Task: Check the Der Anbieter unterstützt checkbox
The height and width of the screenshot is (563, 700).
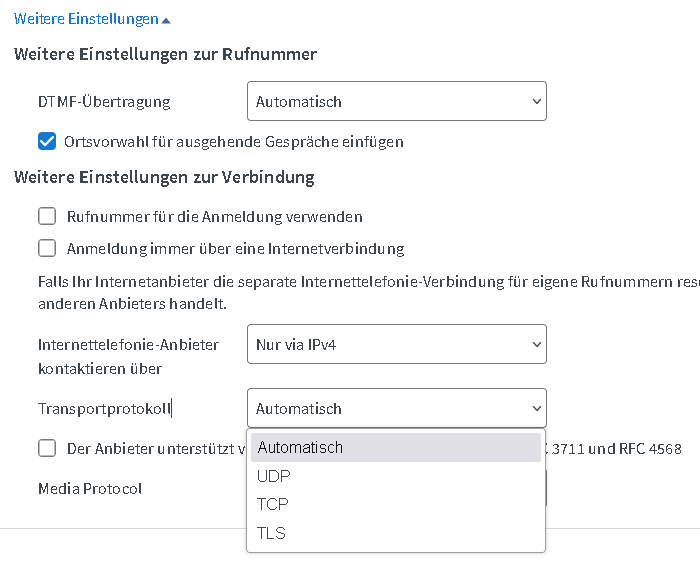Action: [47, 448]
